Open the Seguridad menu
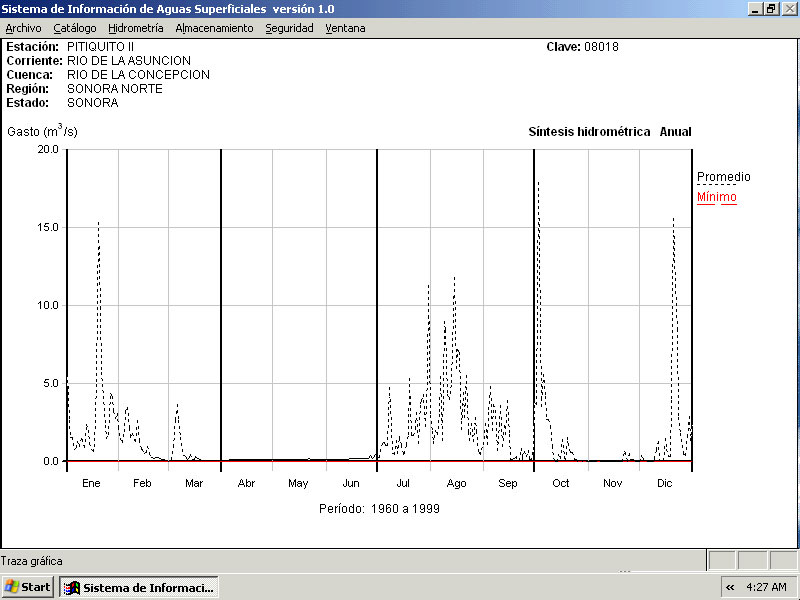The image size is (800, 600). [289, 28]
